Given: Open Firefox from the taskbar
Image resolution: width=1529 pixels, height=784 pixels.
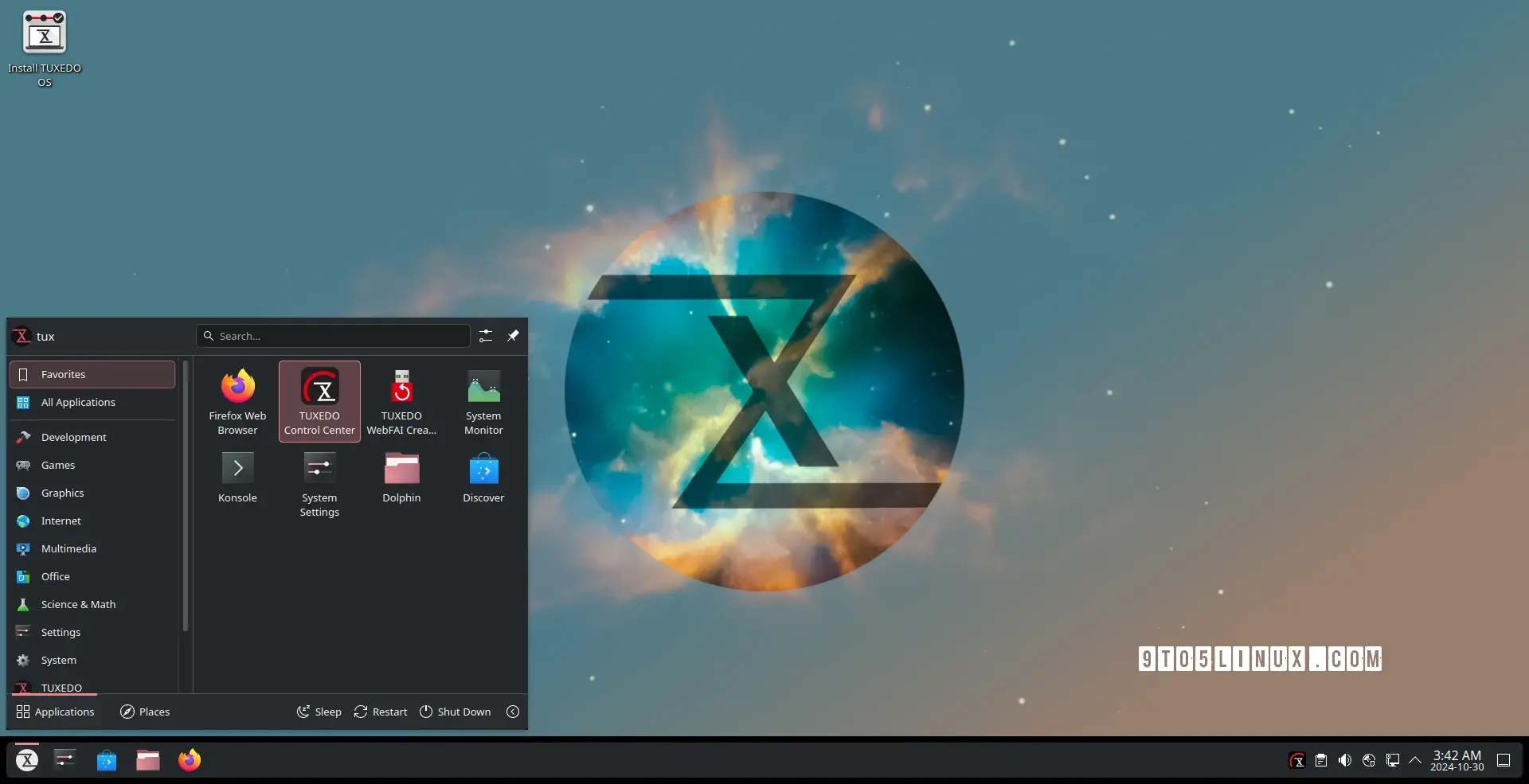Looking at the screenshot, I should [x=190, y=760].
